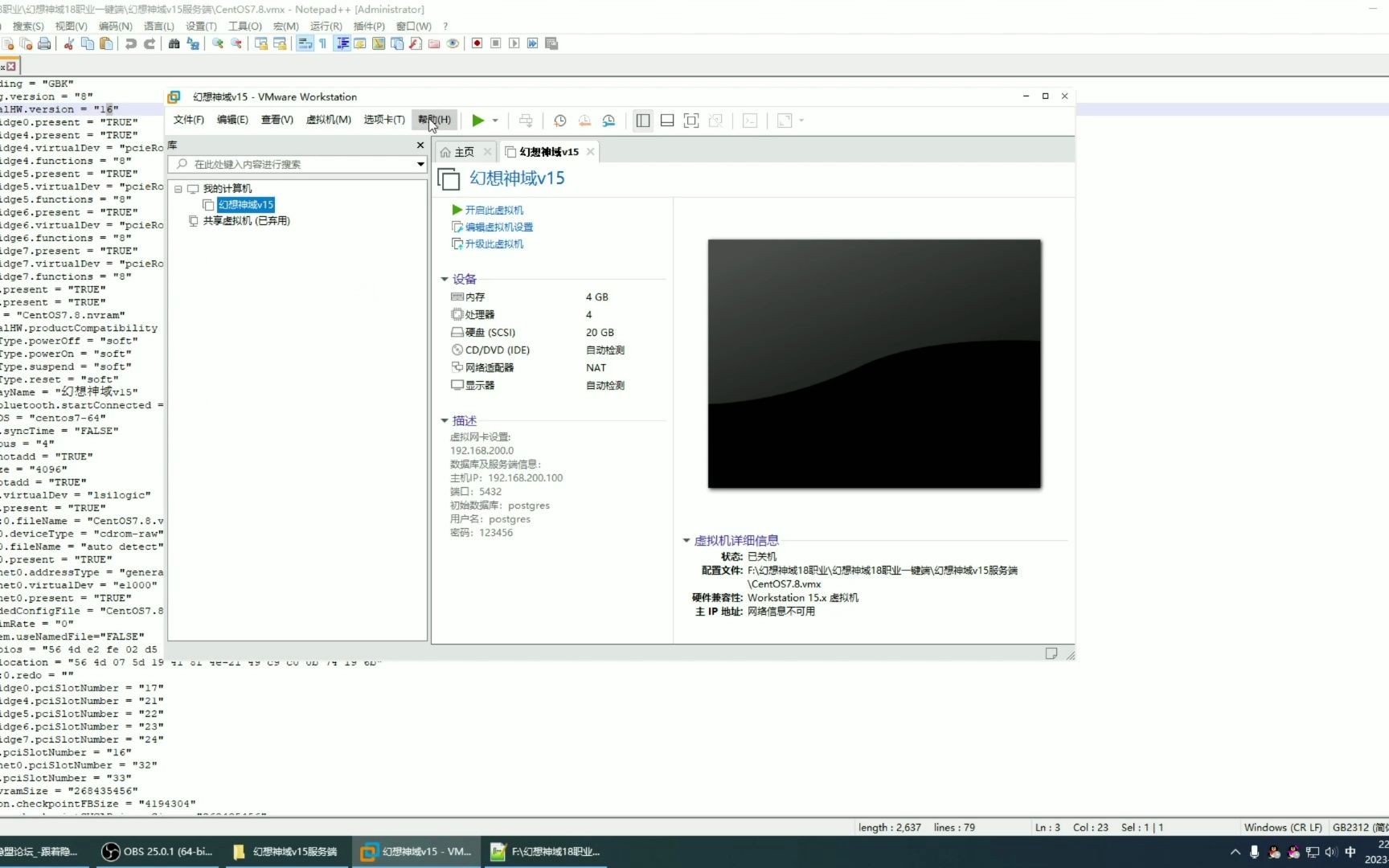
Task: Open 显示器 device setting
Action: coord(537,386)
